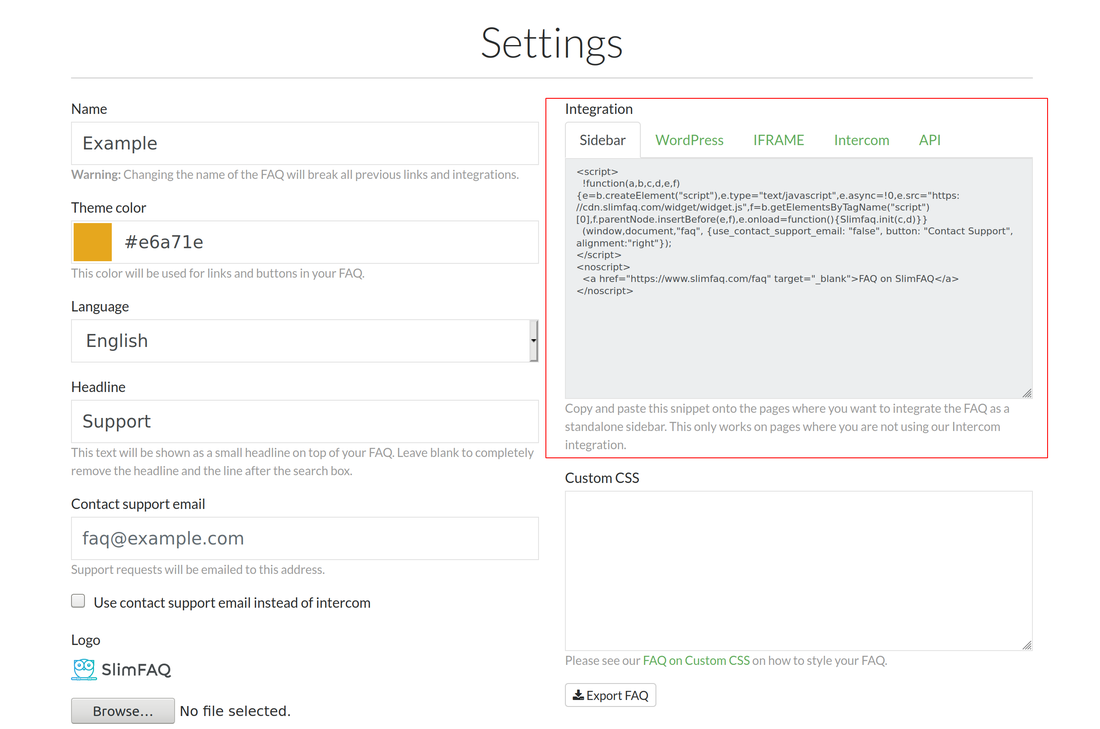Screen dimensions: 1100x729
Task: Enable contact support email instead of intercom
Action: tap(78, 601)
